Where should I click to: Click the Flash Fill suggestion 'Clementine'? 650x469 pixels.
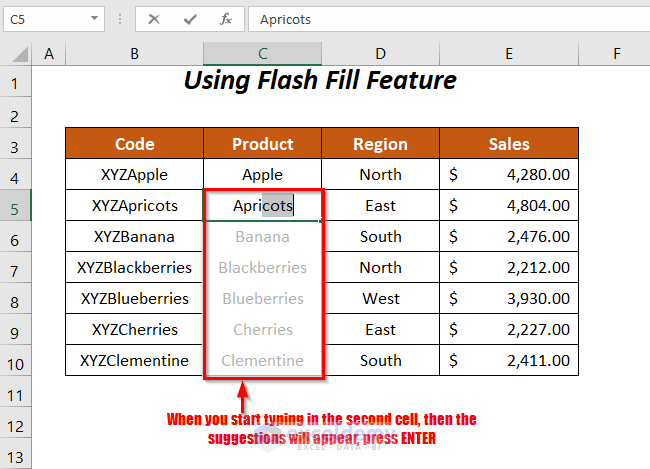coord(262,360)
